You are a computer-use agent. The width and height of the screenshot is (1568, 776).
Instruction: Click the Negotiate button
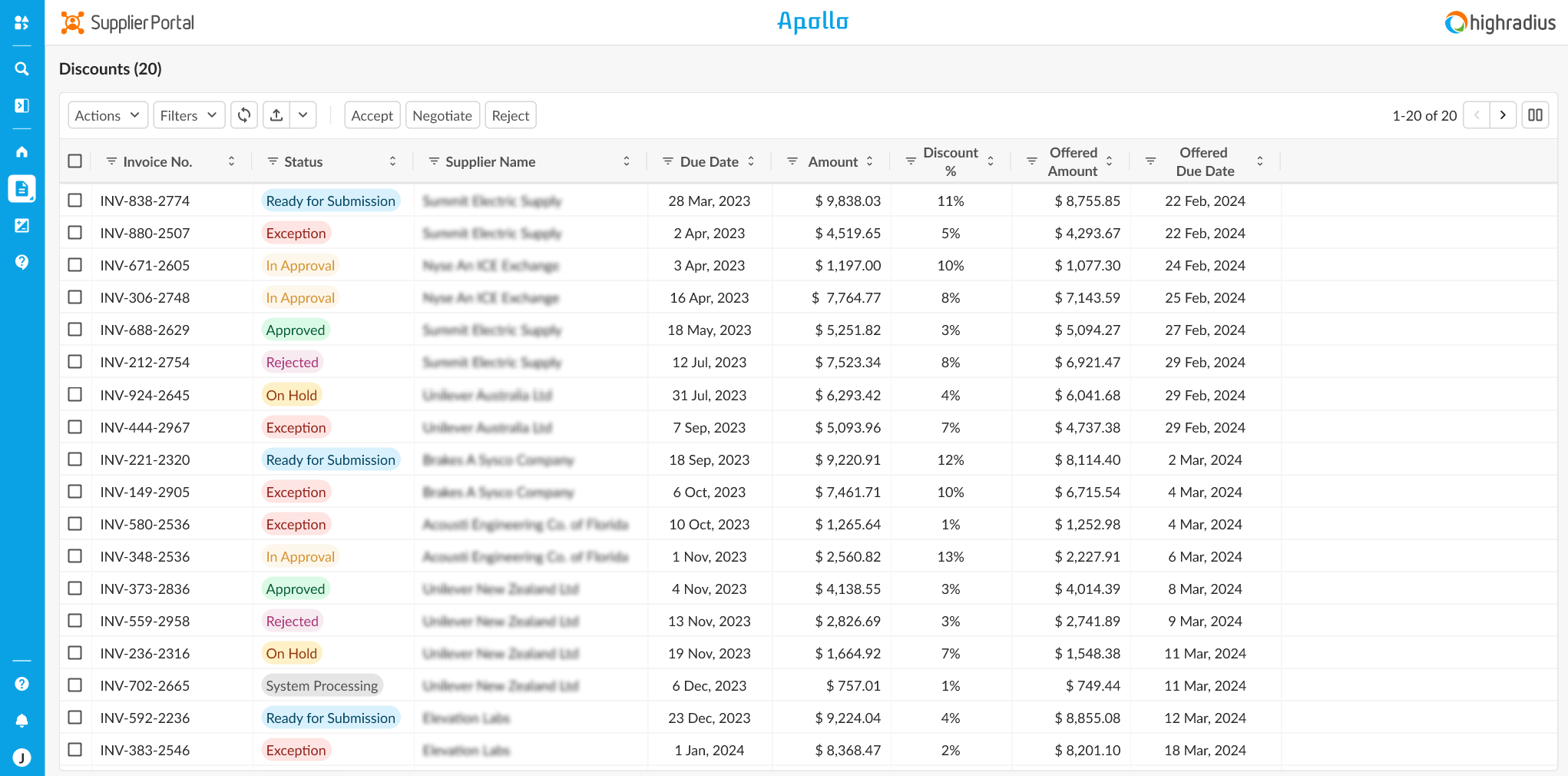(442, 115)
